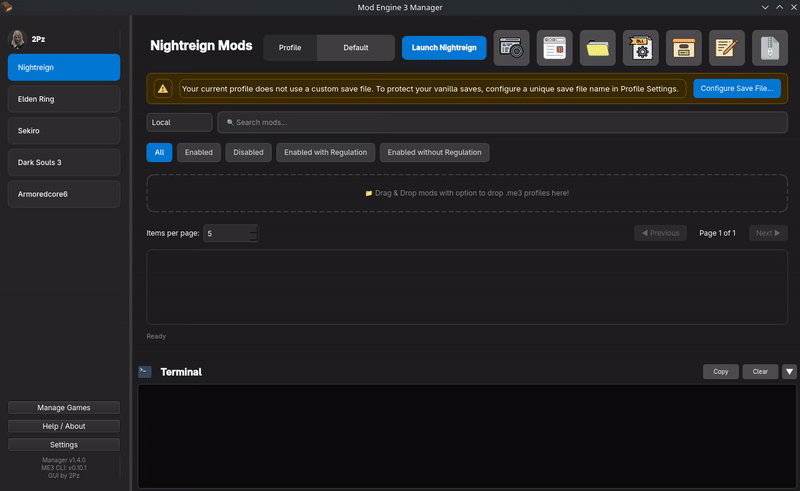
Task: Select the Disabled filter toggle
Action: pyautogui.click(x=248, y=152)
